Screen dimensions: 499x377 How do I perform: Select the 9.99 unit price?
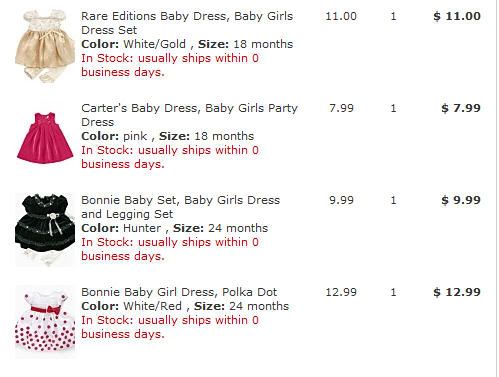[x=341, y=200]
